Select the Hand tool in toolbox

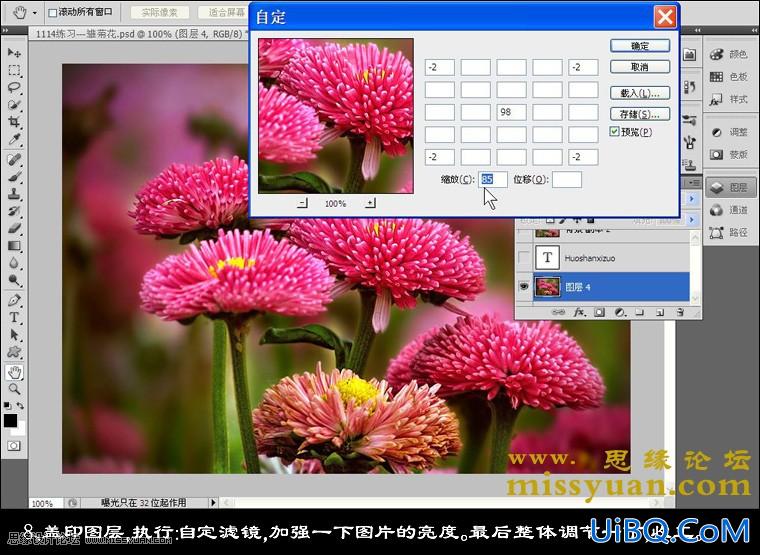click(15, 372)
